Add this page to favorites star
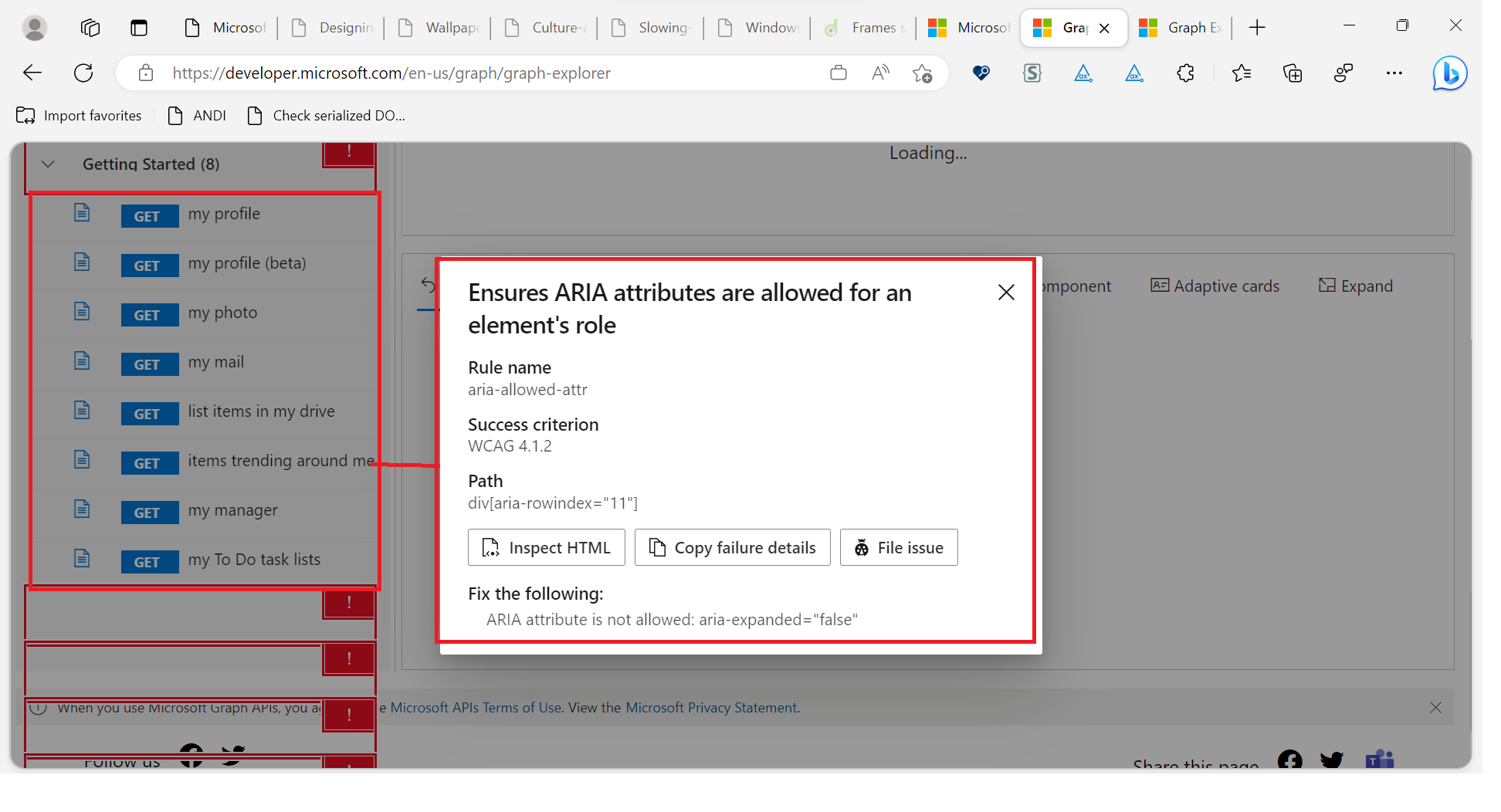The height and width of the screenshot is (812, 1501). pos(923,73)
